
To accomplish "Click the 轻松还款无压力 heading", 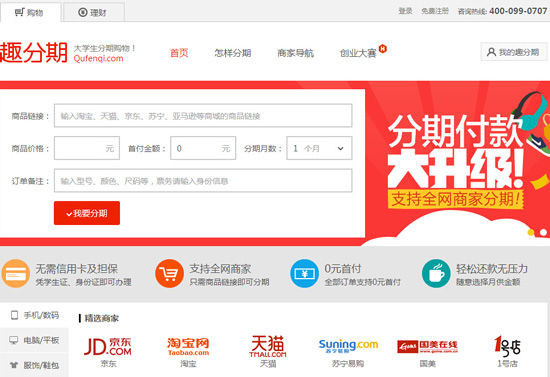I will tap(492, 269).
